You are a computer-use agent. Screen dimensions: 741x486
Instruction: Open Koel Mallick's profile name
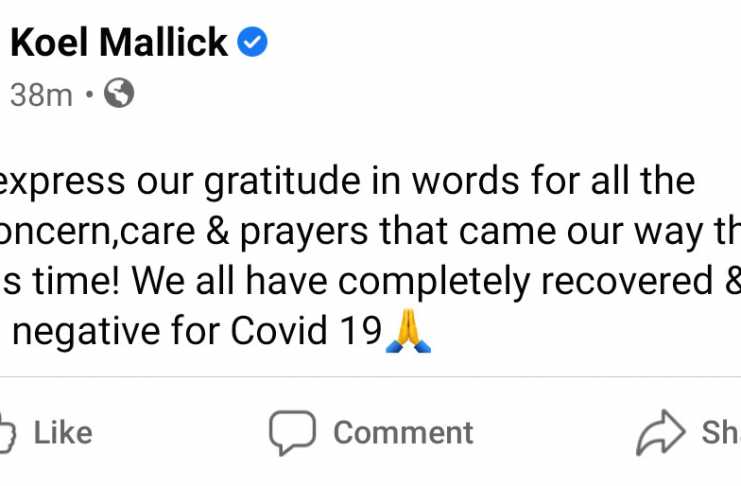tap(119, 42)
